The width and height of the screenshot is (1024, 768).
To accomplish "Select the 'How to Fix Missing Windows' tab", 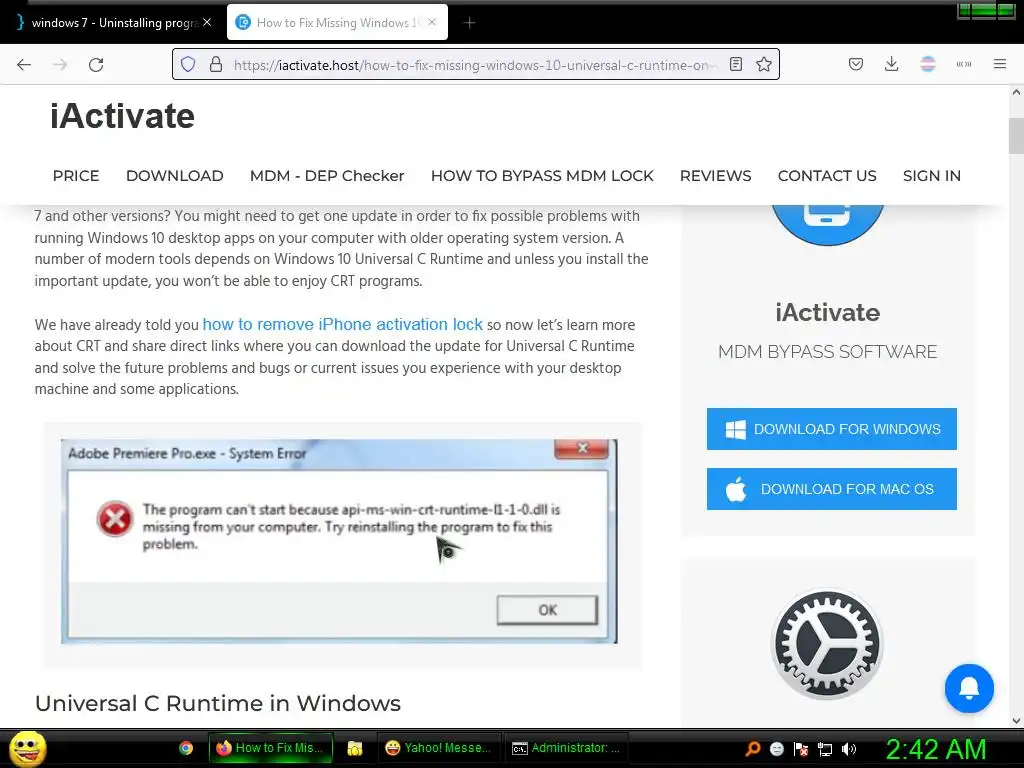I will pyautogui.click(x=337, y=23).
